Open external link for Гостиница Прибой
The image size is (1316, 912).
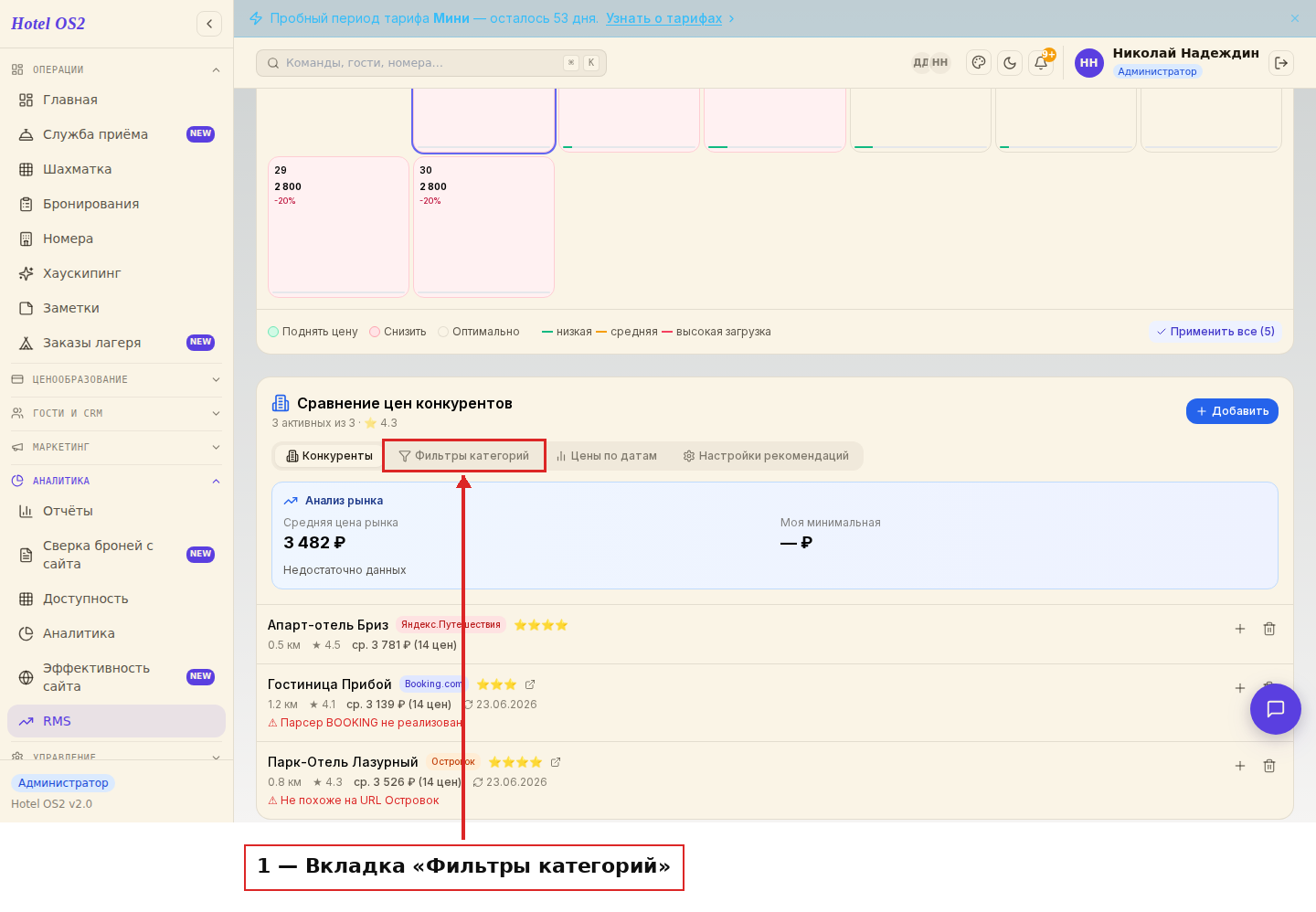coord(530,684)
